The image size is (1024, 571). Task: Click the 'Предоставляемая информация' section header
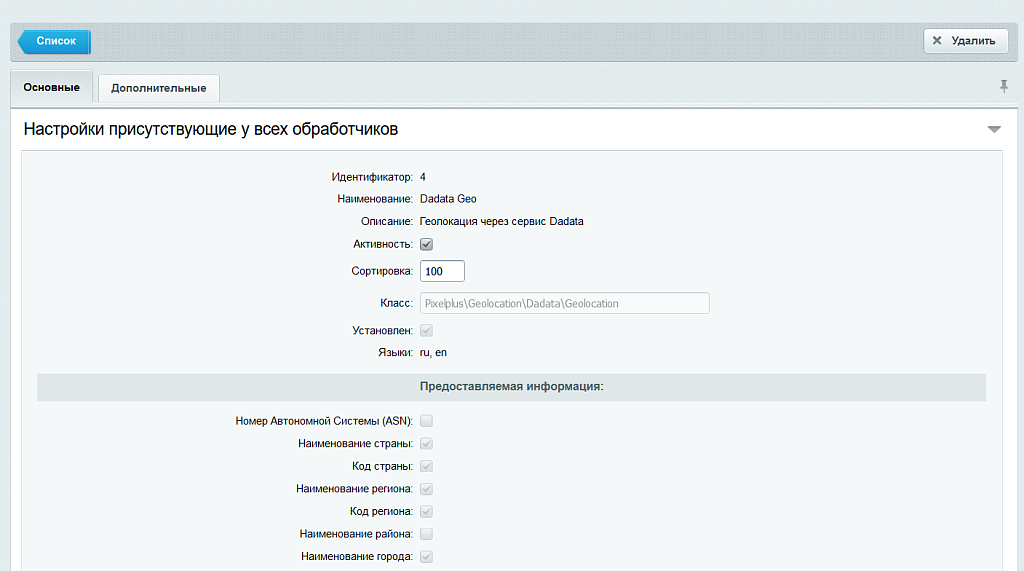pos(511,387)
